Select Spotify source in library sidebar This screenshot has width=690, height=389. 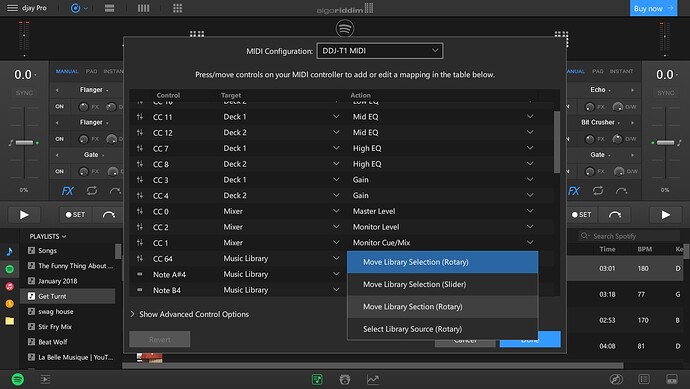(10, 269)
